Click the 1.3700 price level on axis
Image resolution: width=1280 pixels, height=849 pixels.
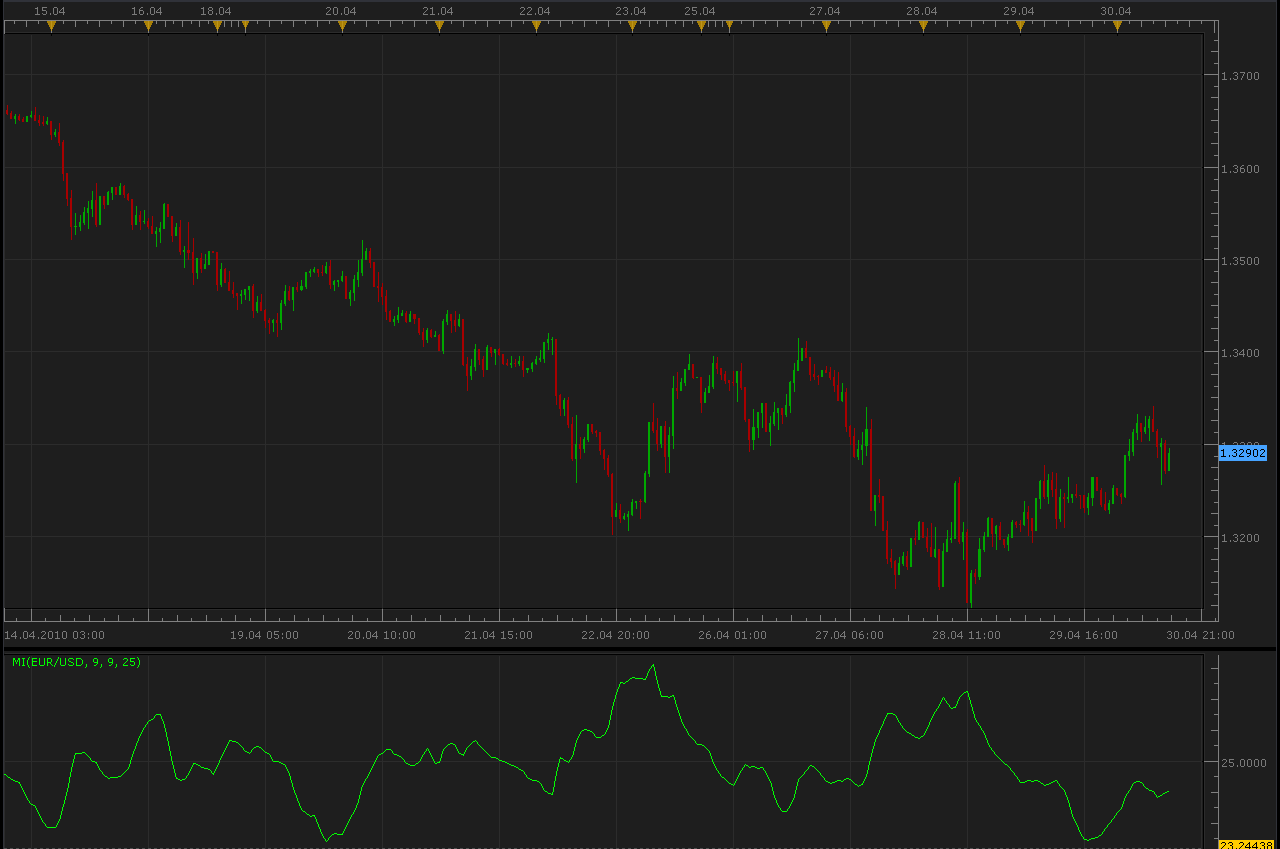click(1241, 75)
